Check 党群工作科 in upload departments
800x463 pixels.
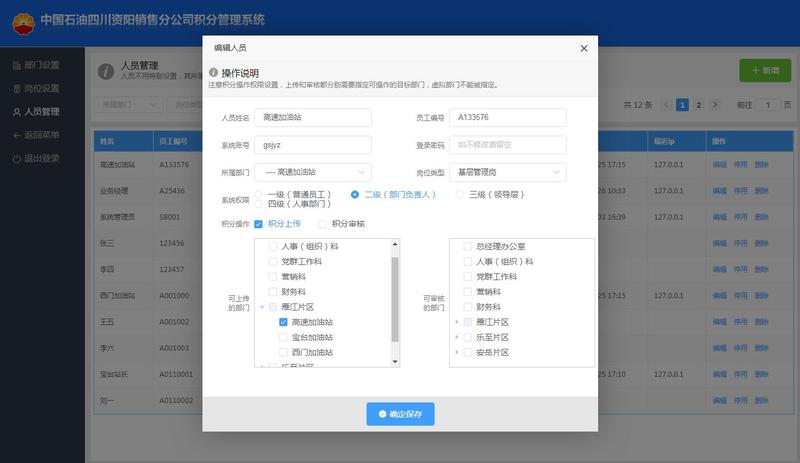pyautogui.click(x=272, y=262)
